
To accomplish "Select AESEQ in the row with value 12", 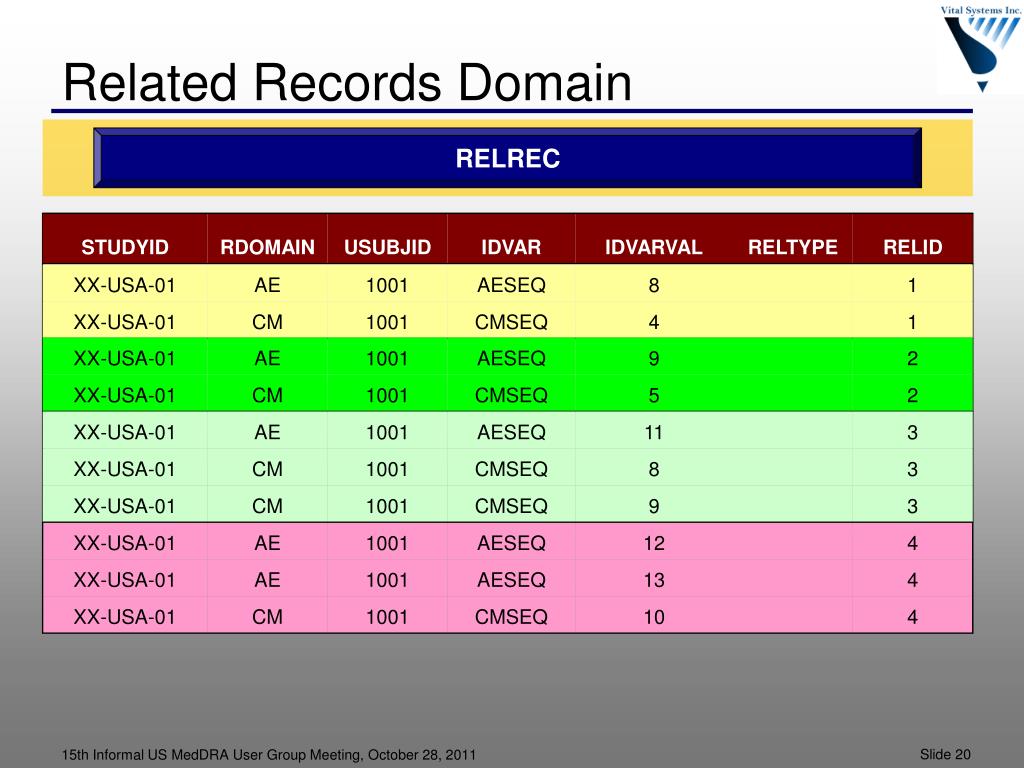I will pos(511,543).
